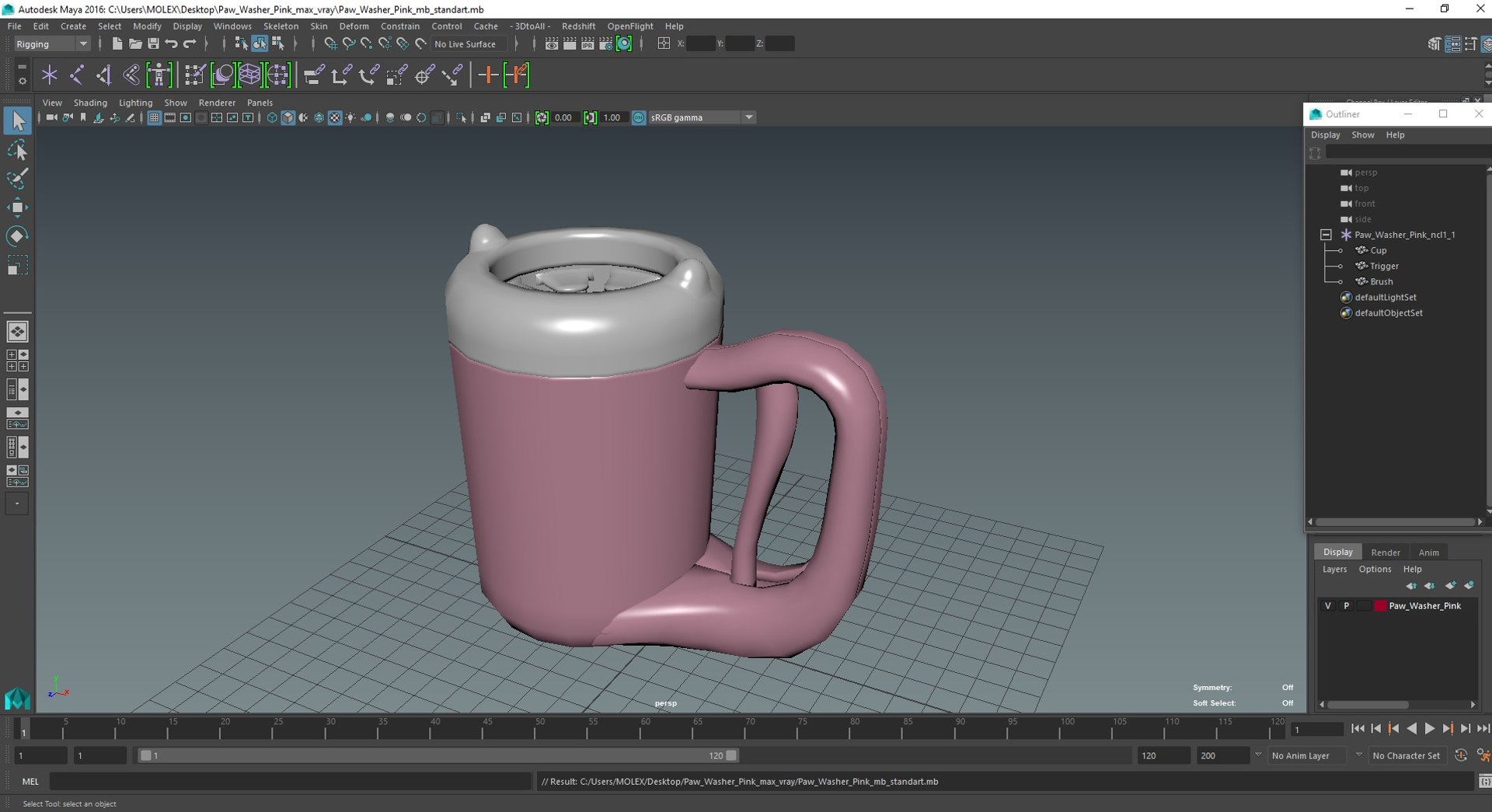This screenshot has width=1492, height=812.
Task: Toggle viewport grid display button
Action: click(x=154, y=118)
